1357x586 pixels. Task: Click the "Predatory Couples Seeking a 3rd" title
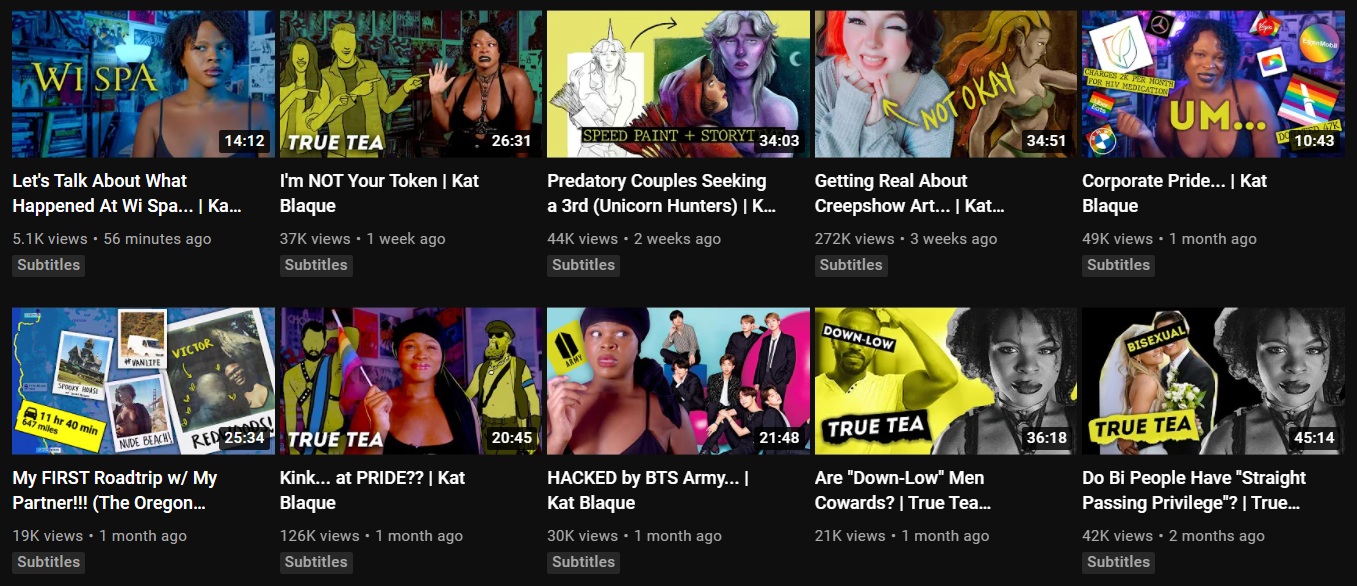click(x=661, y=193)
